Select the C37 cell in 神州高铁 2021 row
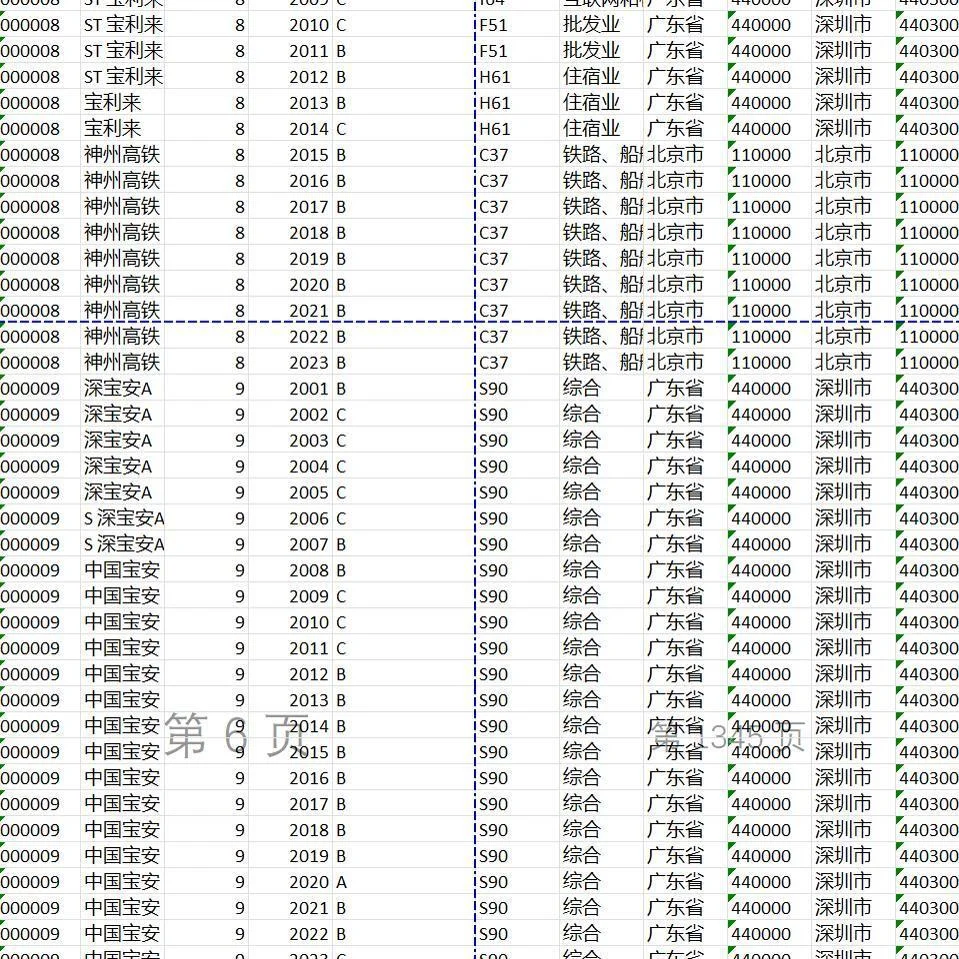This screenshot has width=959, height=959. (517, 311)
